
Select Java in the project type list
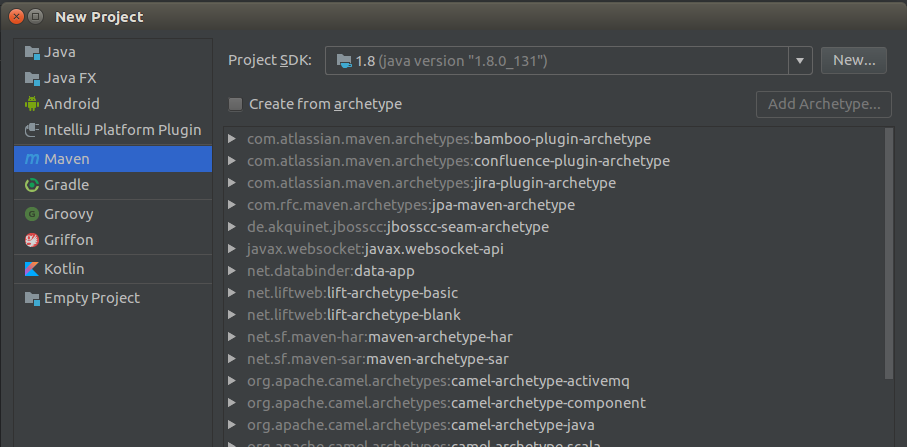(113, 52)
